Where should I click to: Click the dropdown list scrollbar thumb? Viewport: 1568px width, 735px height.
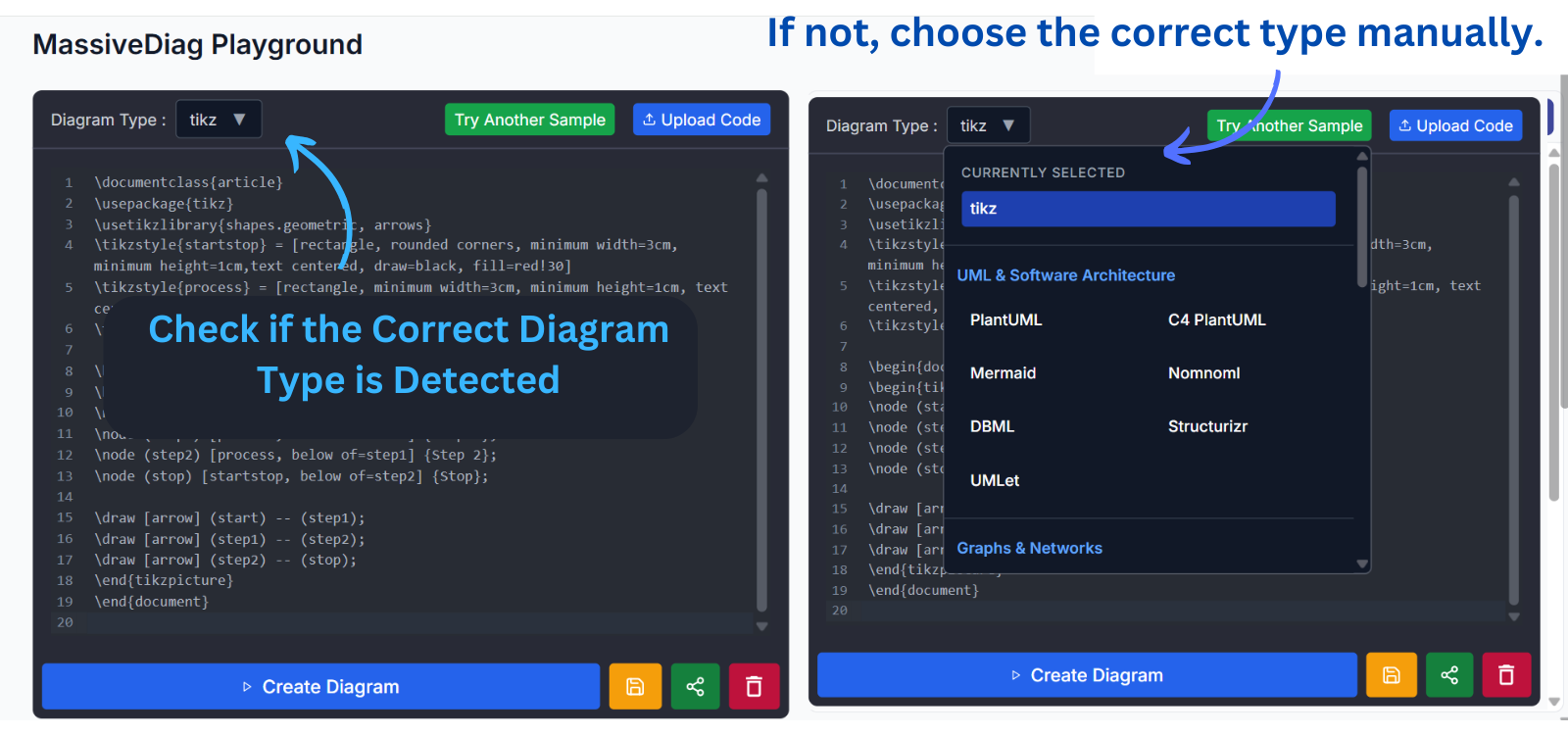click(1361, 225)
